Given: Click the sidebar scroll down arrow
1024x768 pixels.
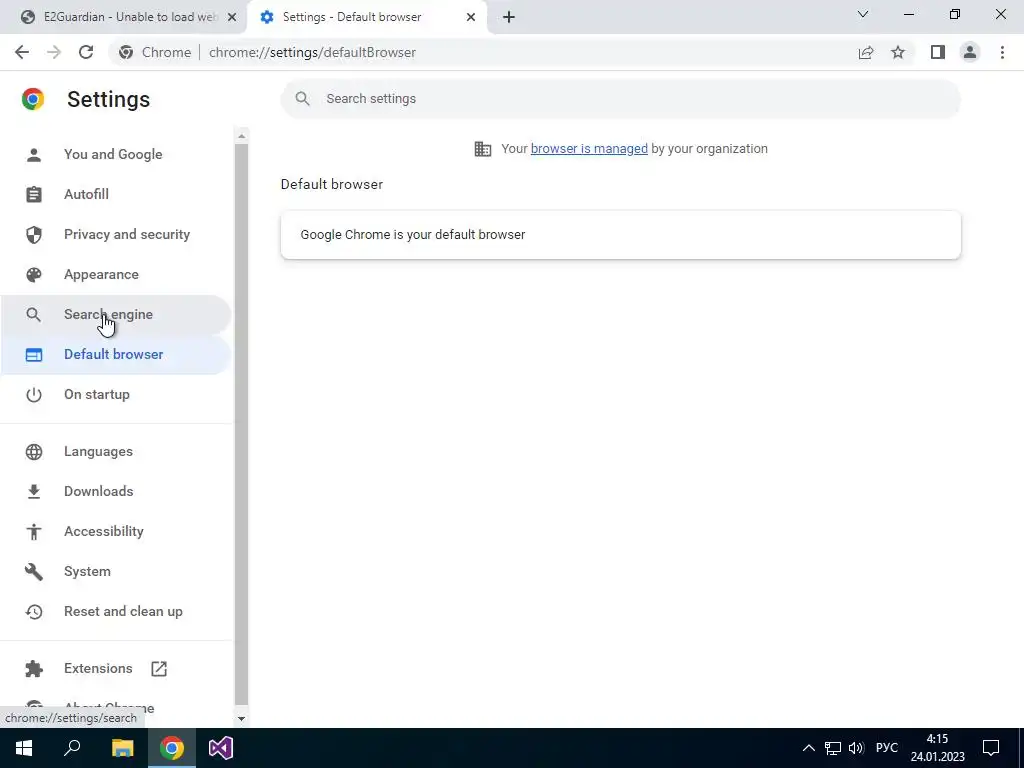Looking at the screenshot, I should [242, 718].
